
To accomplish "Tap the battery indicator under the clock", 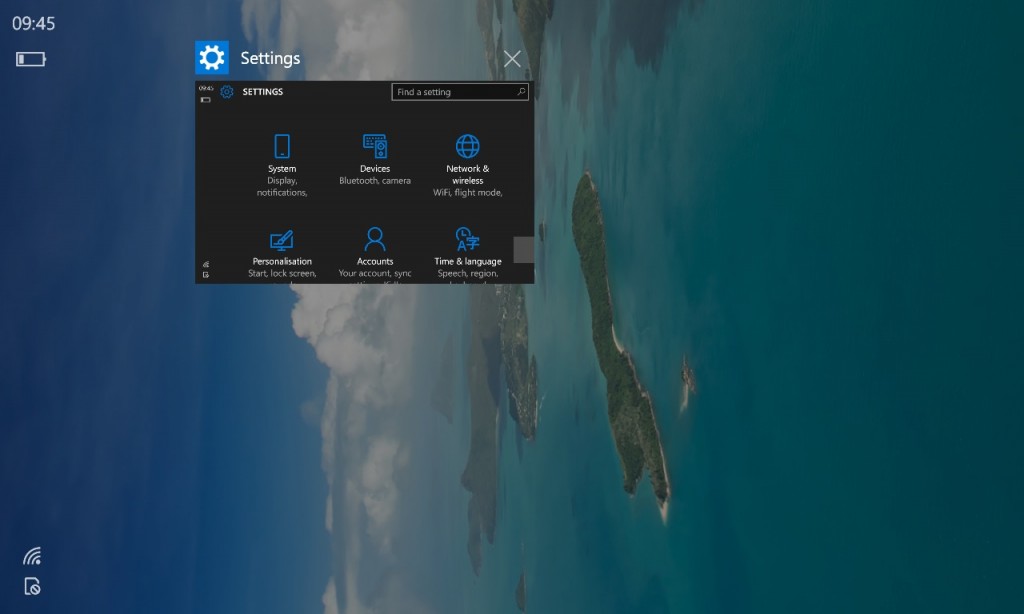I will click(31, 59).
